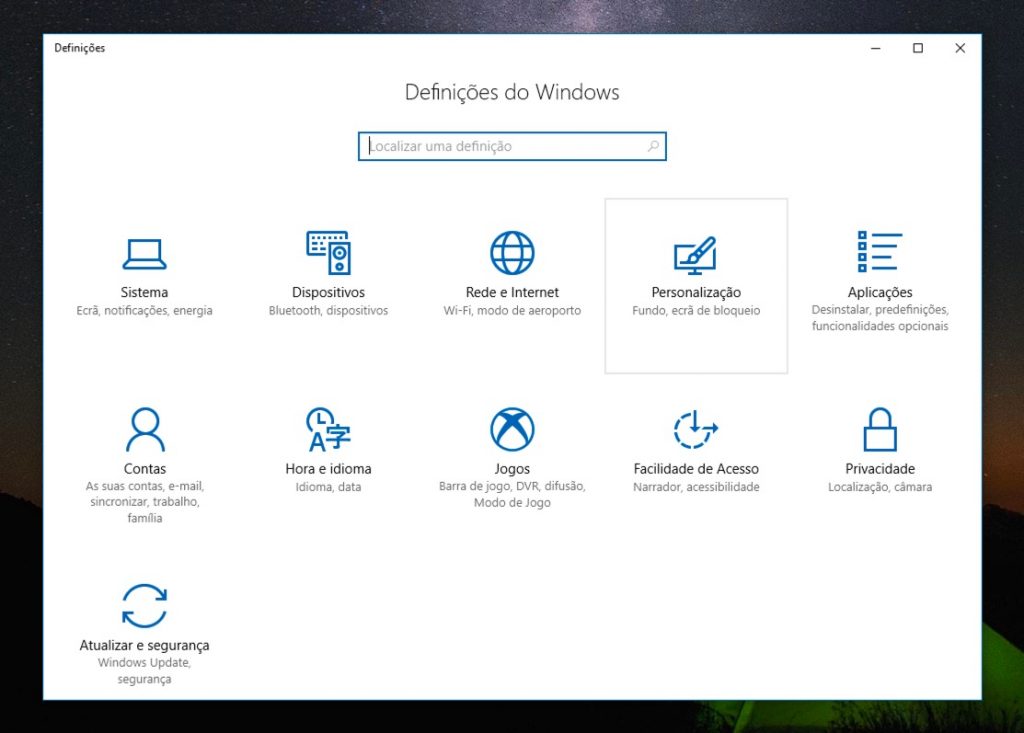This screenshot has height=733, width=1024.
Task: Open the Aplicações icon
Action: (880, 252)
